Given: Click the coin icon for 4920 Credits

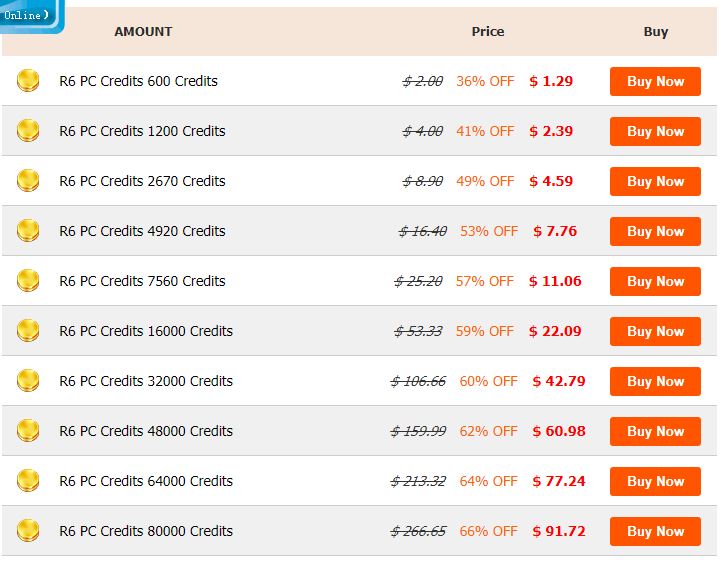Looking at the screenshot, I should (x=28, y=231).
